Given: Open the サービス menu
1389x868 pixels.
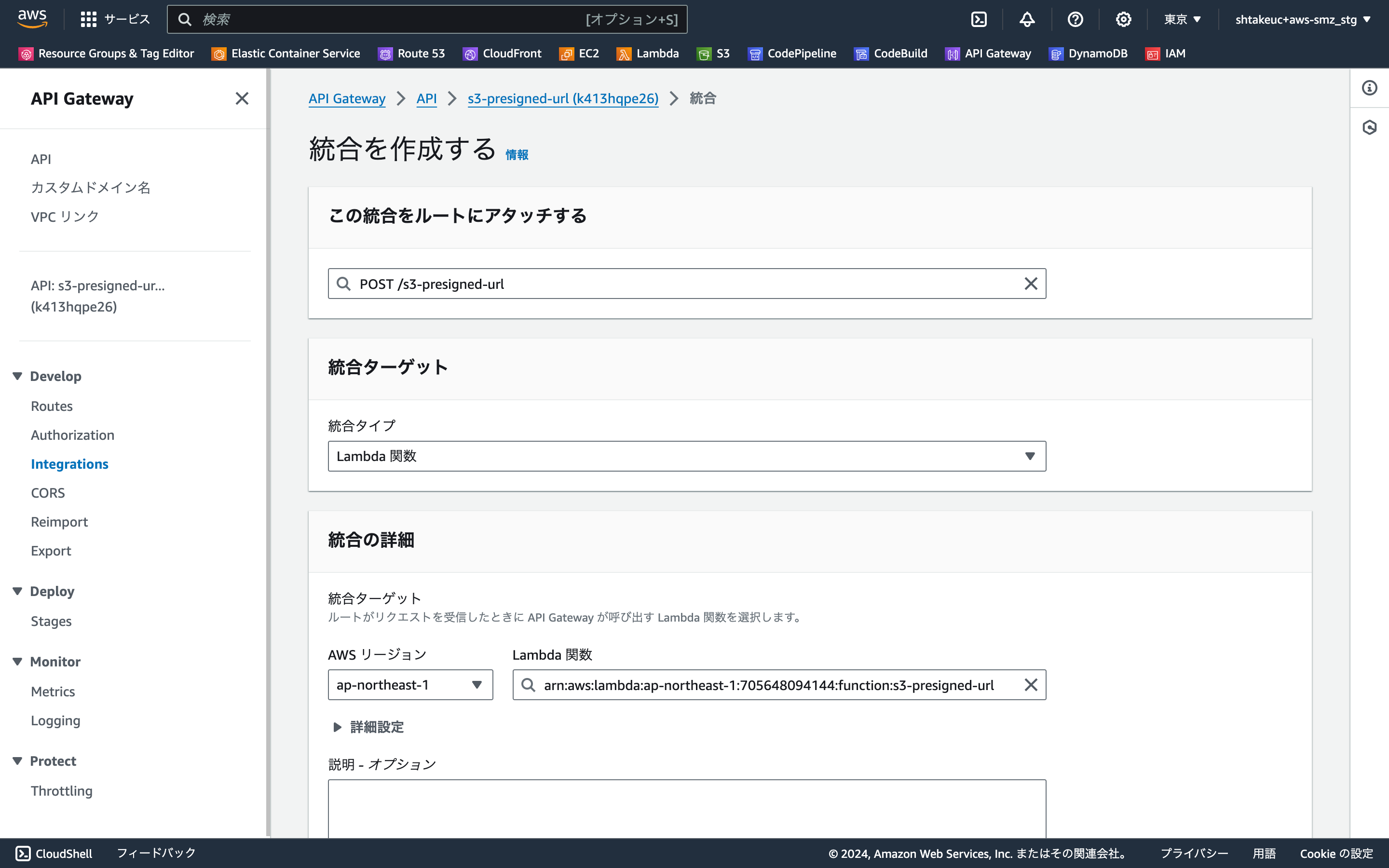Looking at the screenshot, I should 115,19.
